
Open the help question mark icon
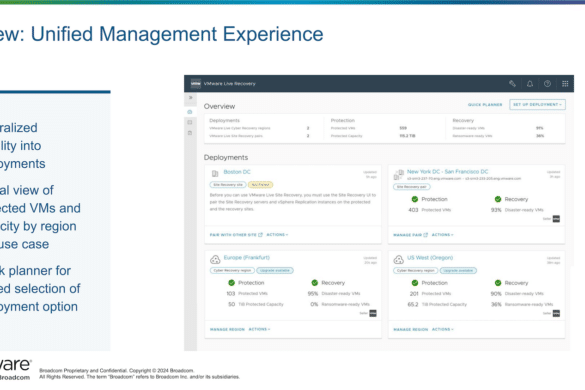(547, 84)
